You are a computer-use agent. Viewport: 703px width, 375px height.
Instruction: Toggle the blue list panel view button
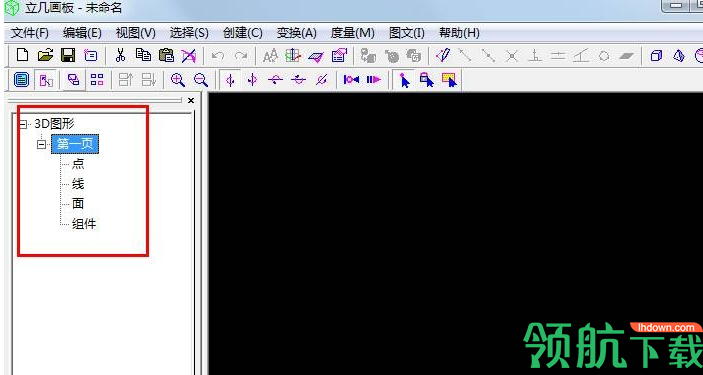pos(22,80)
